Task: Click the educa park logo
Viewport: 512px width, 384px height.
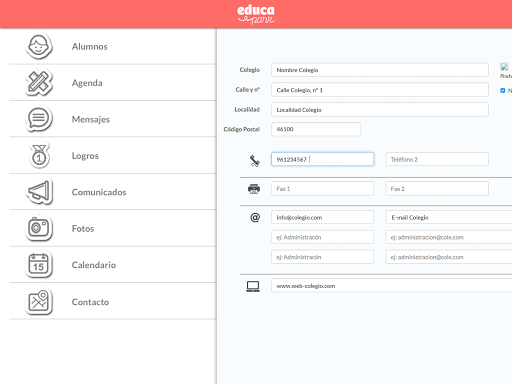Action: [x=256, y=14]
